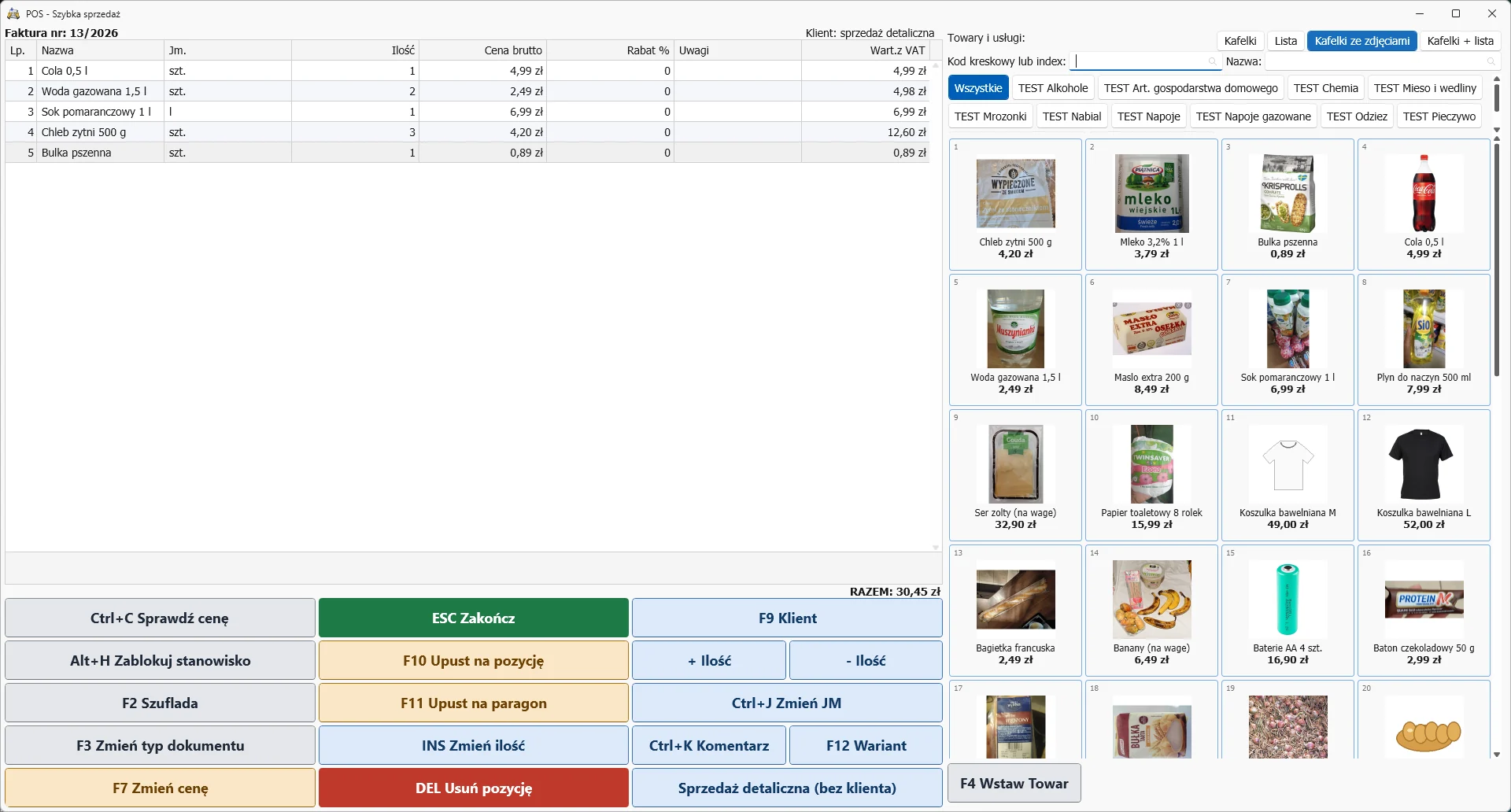Click the Nazwa field search icon
This screenshot has width=1511, height=812.
[x=1491, y=61]
